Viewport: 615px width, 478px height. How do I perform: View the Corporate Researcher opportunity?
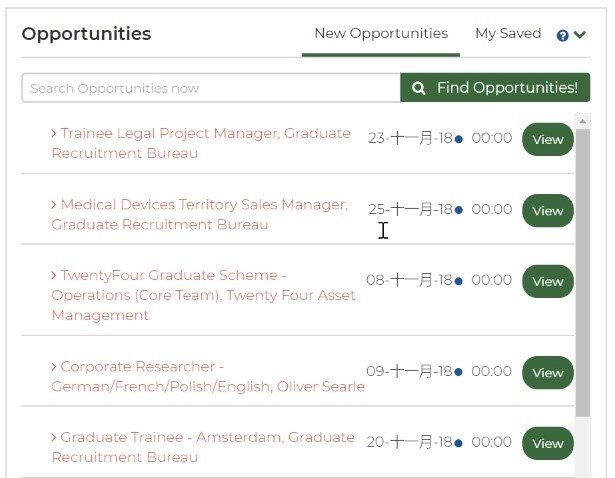(x=547, y=373)
